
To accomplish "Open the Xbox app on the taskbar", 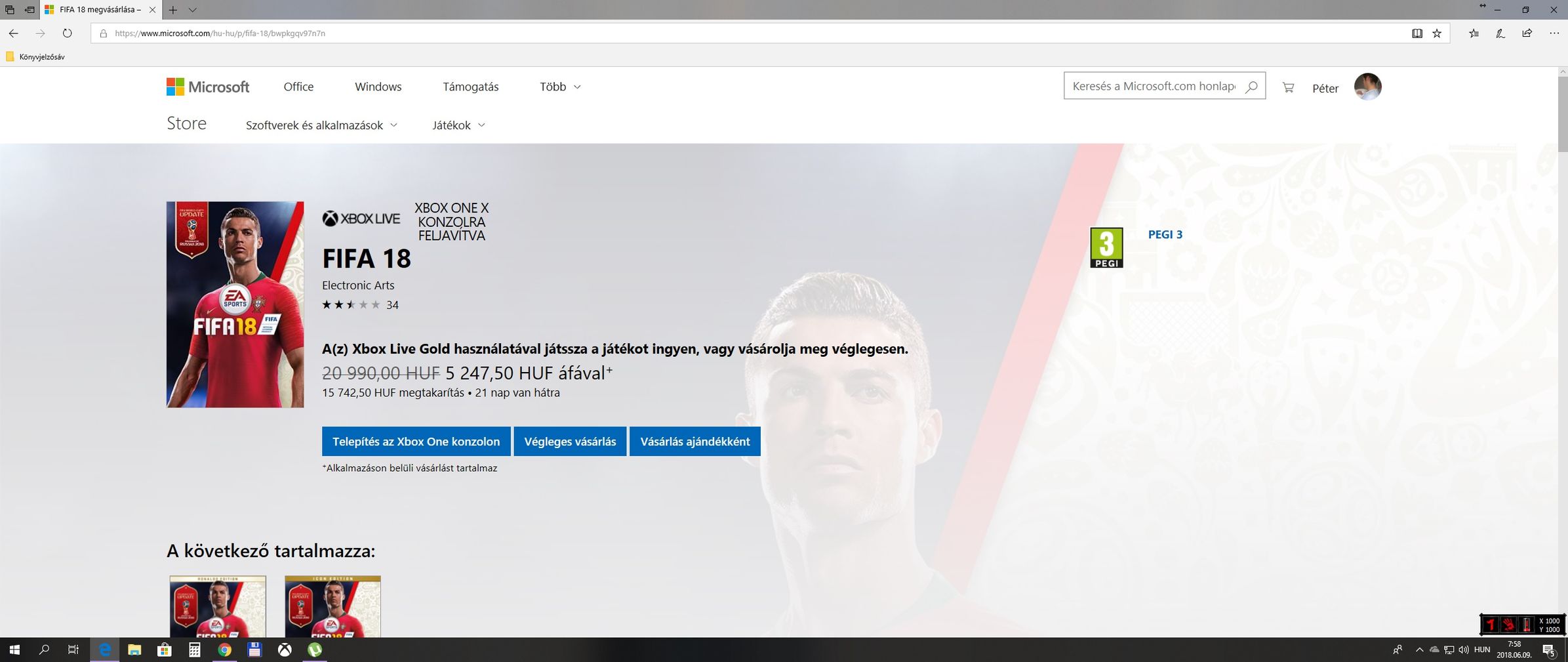I will [x=285, y=650].
